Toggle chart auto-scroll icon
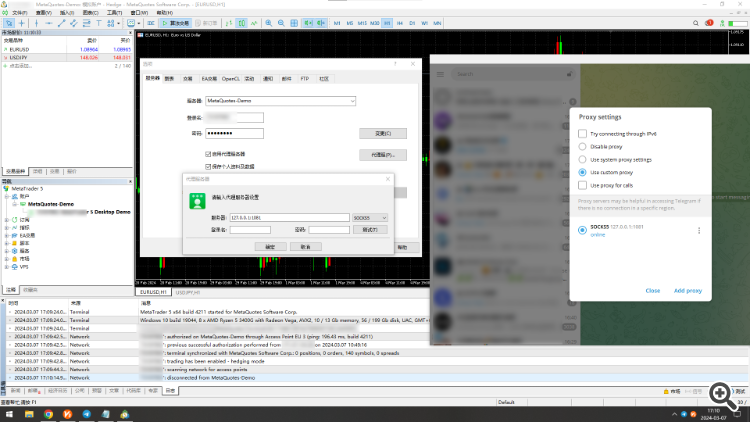Viewport: 750px width, 422px height. 308,23
